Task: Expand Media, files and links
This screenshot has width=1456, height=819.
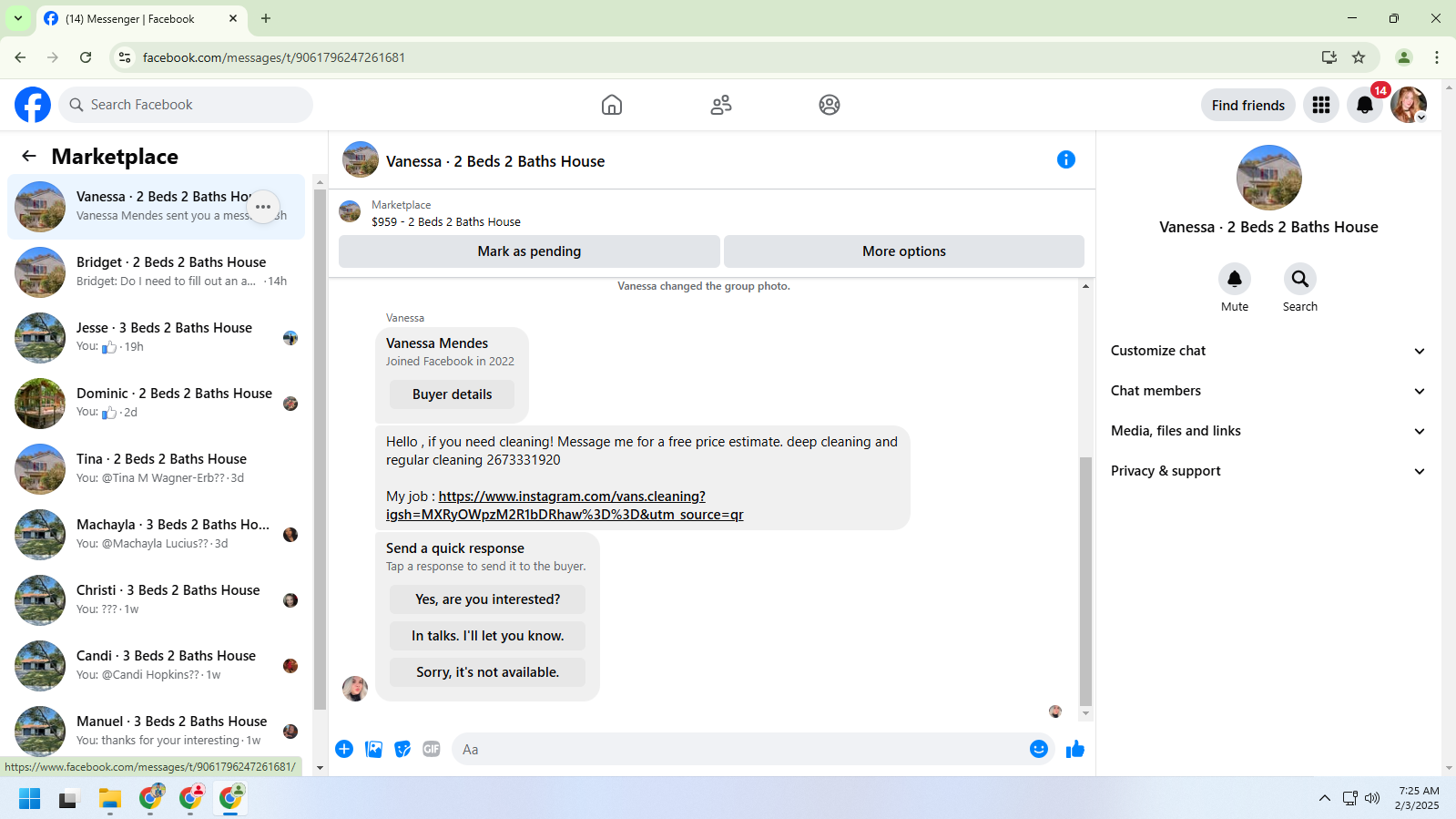Action: point(1268,431)
